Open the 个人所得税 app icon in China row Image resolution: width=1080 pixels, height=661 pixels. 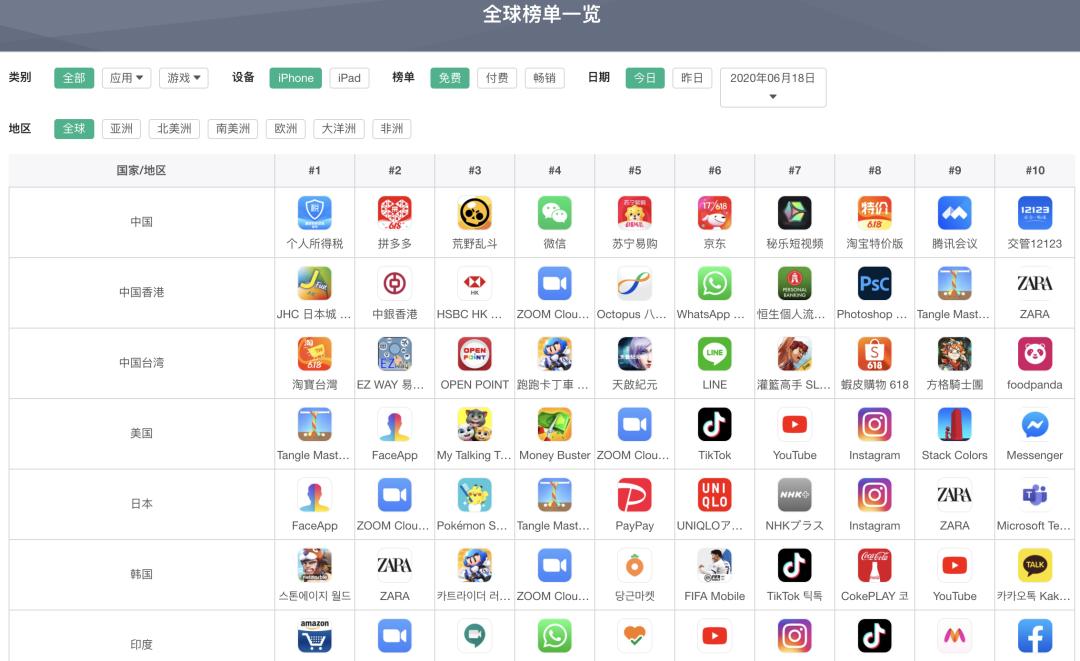click(x=315, y=213)
